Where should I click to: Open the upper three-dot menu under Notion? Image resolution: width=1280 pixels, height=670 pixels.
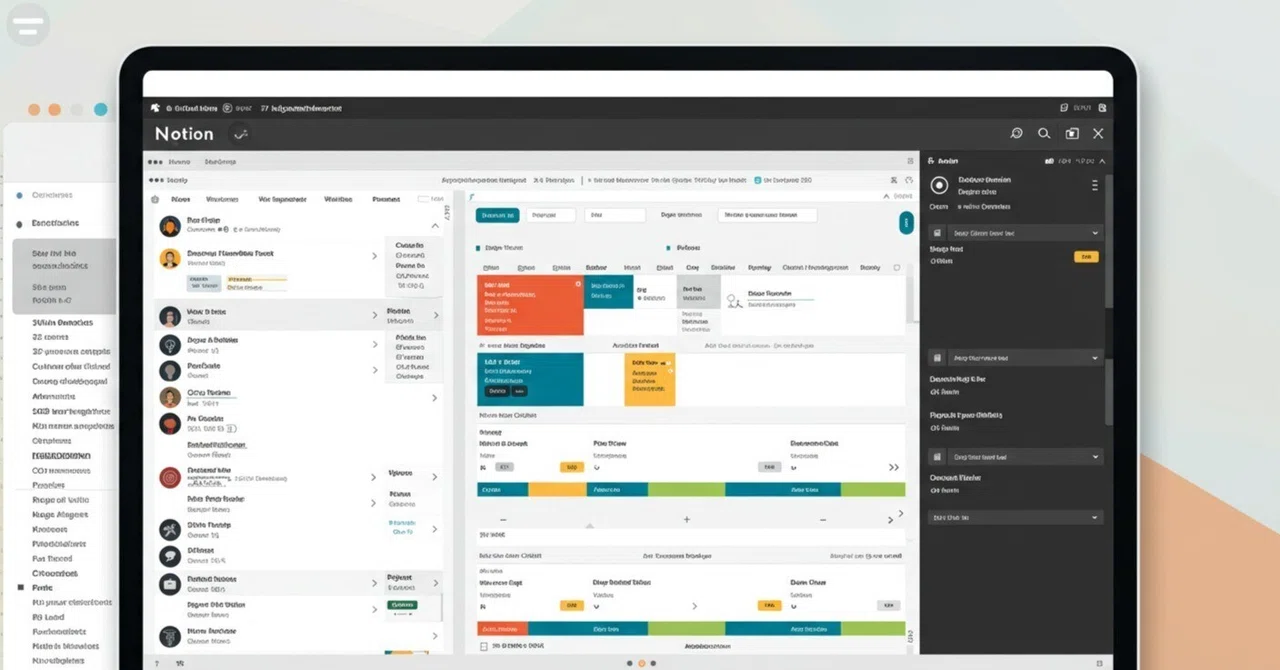click(155, 161)
